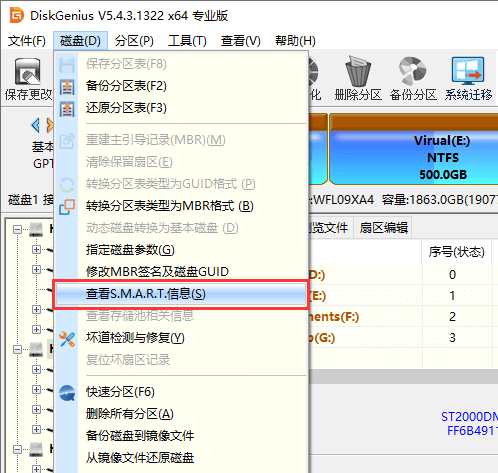Expand the first partition node under top disk
Screen dimensions: 498x473
pyautogui.click(x=36, y=249)
